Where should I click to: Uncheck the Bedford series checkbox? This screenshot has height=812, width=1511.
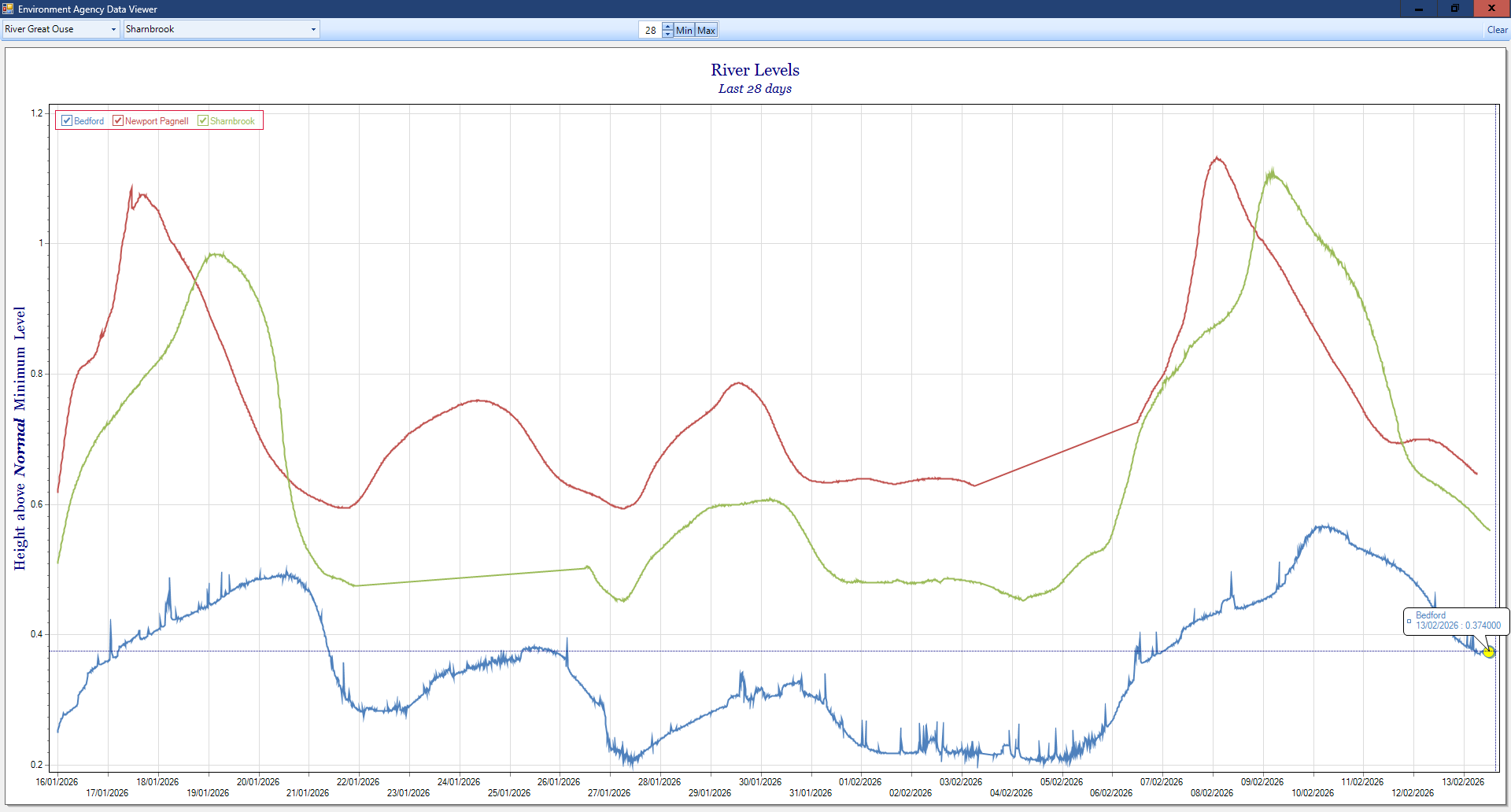coord(67,120)
